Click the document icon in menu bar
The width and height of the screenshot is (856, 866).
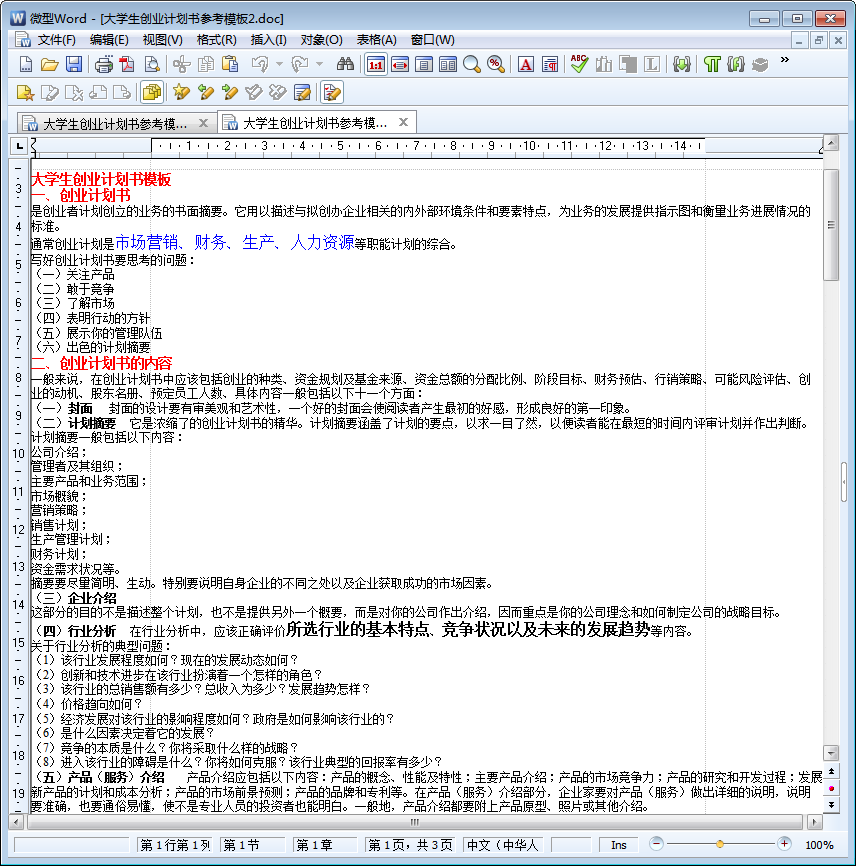click(23, 40)
